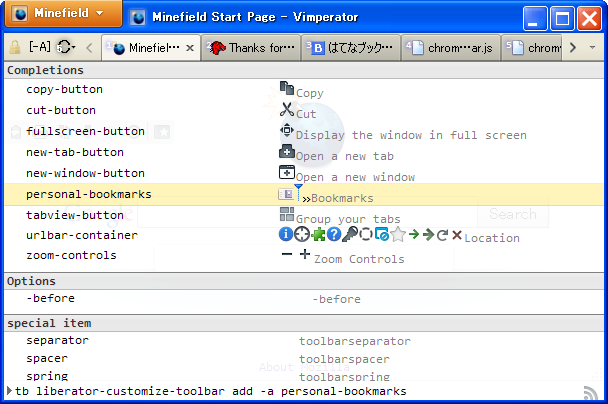This screenshot has height=404, width=608.
Task: Click the Copy icon
Action: click(x=287, y=88)
